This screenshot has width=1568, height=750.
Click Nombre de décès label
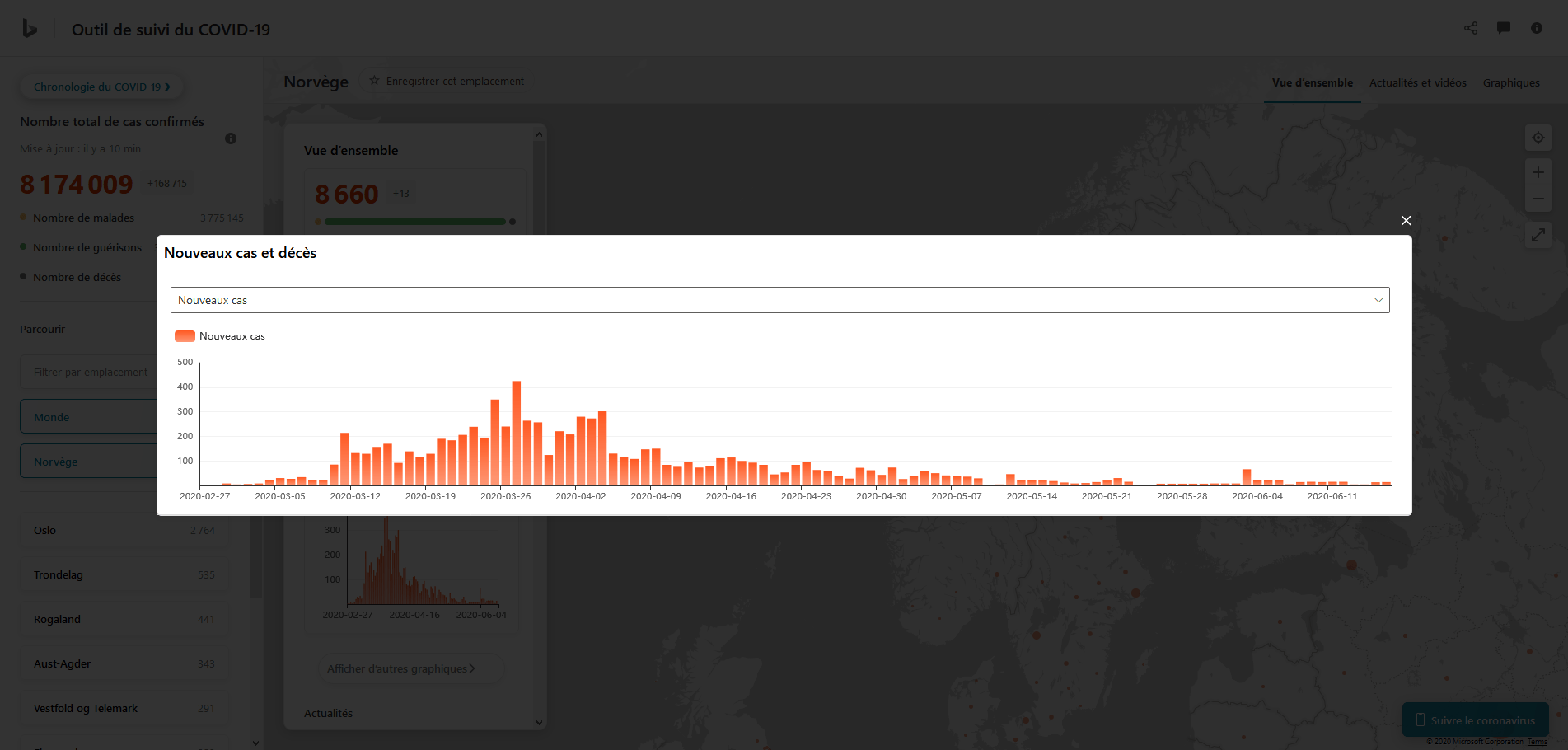(77, 278)
